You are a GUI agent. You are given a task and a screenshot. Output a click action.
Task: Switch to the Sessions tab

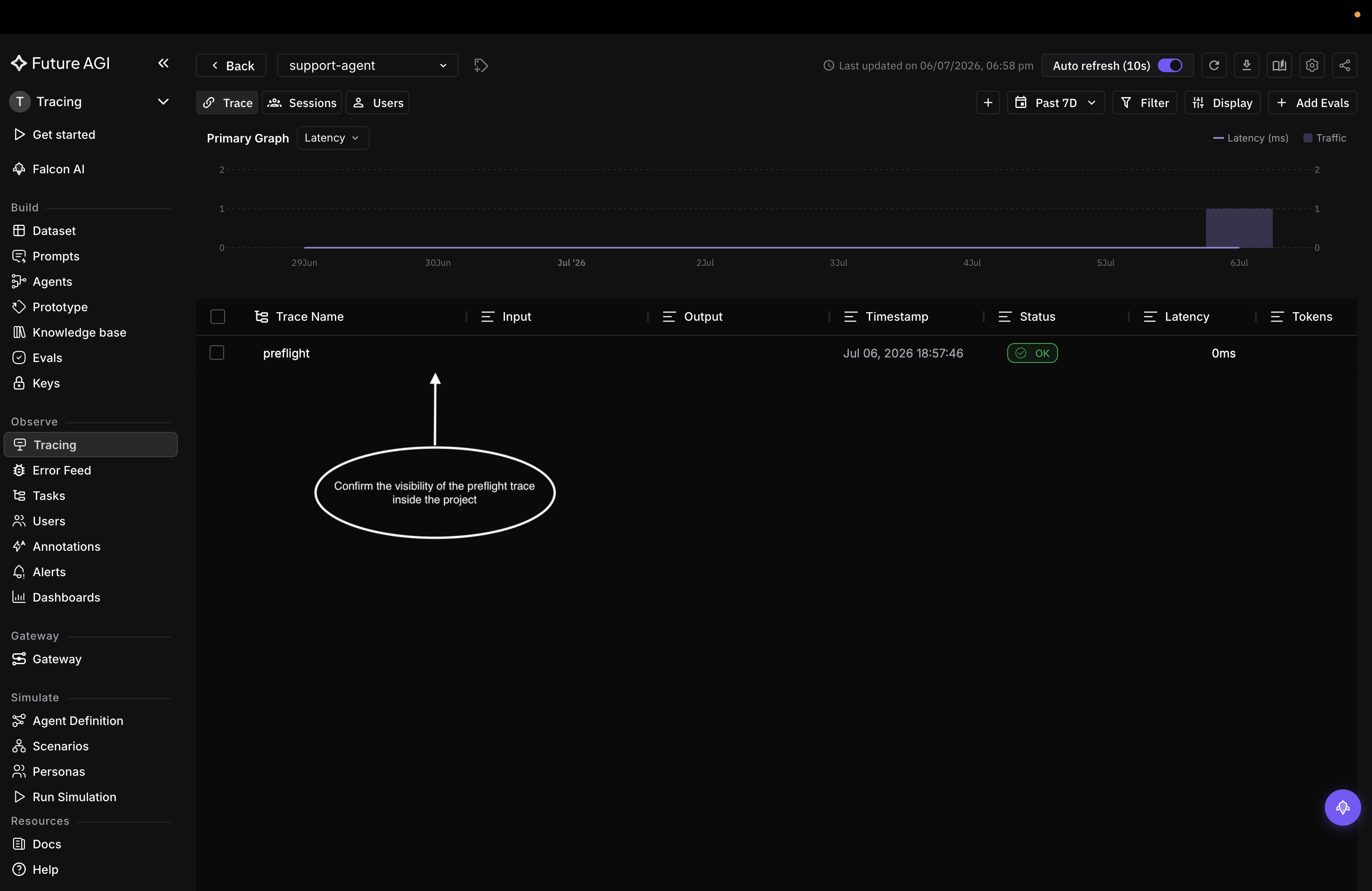[x=302, y=103]
